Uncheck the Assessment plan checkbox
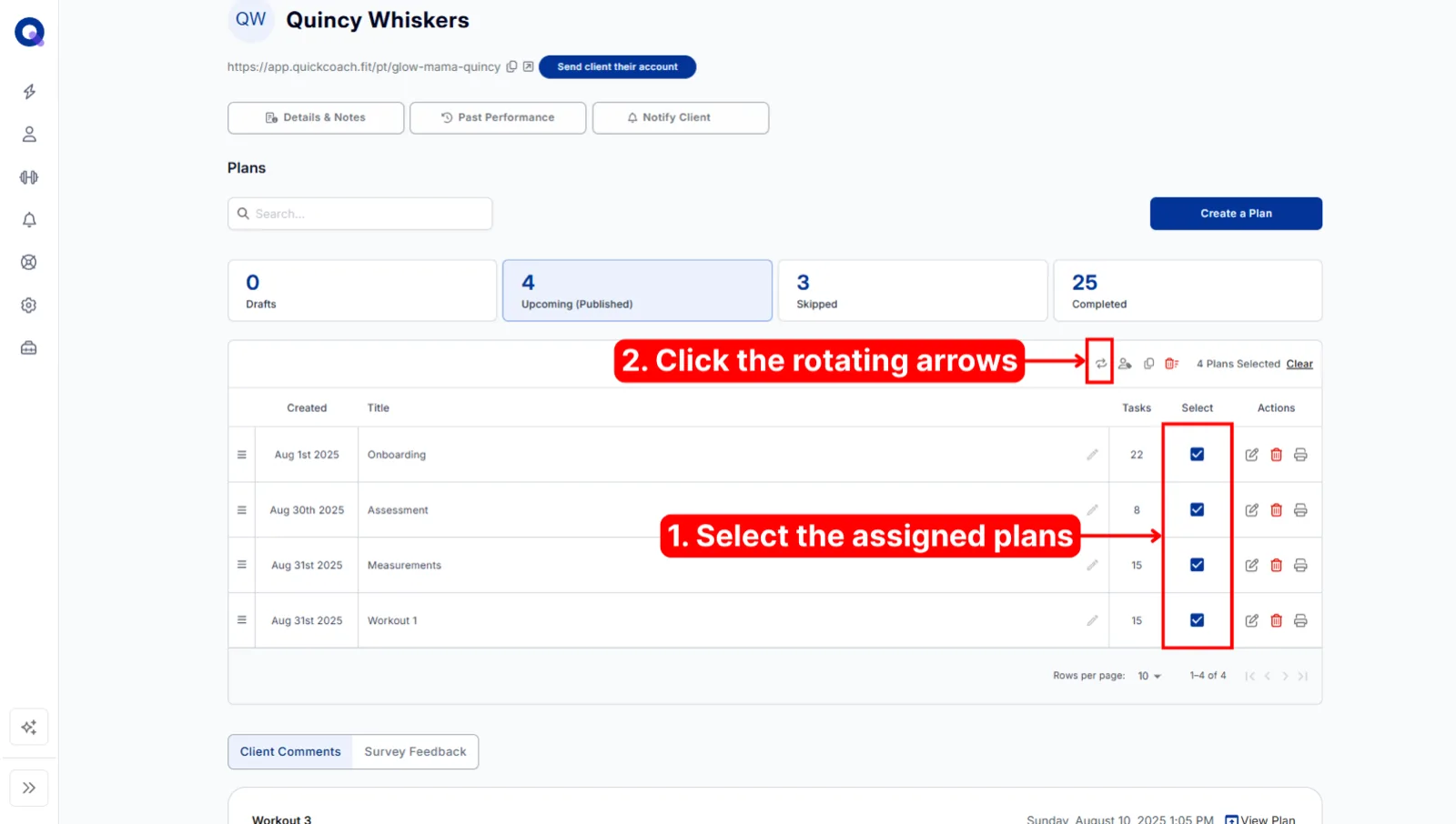This screenshot has width=1456, height=824. tap(1197, 510)
